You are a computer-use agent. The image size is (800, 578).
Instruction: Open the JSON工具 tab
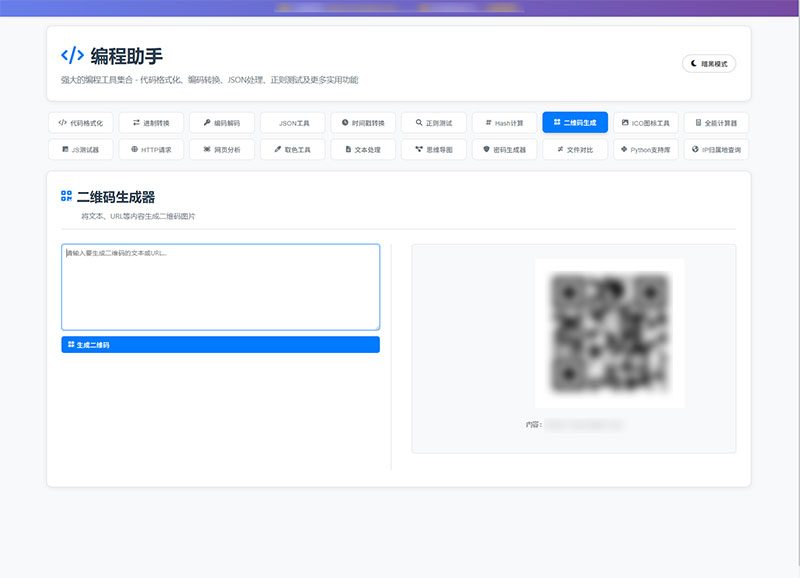coord(292,123)
